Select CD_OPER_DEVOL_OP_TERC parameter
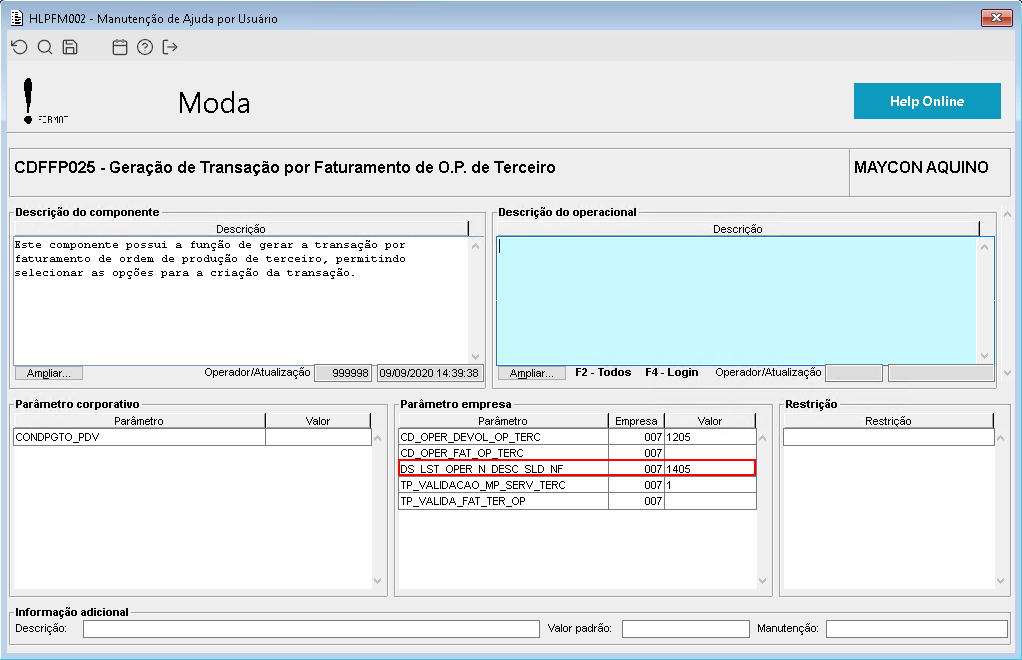The width and height of the screenshot is (1022, 660). pyautogui.click(x=503, y=437)
